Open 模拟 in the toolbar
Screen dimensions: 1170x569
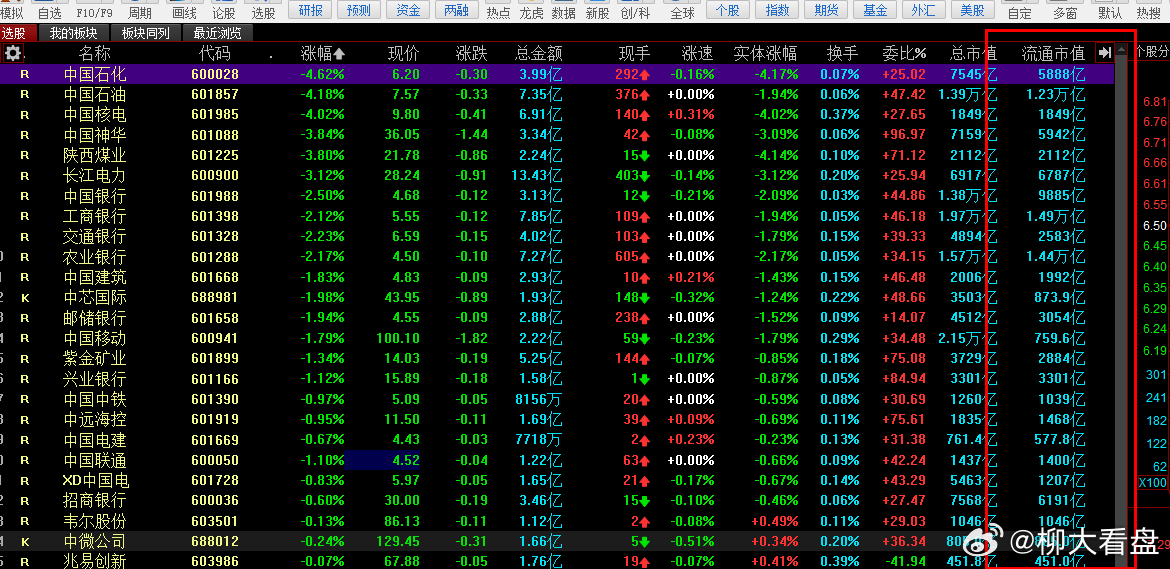(x=11, y=13)
